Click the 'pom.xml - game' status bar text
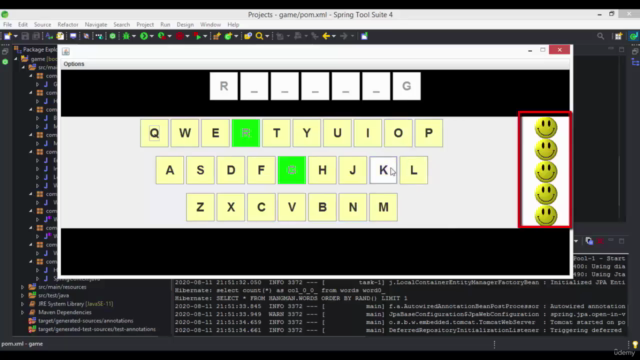Image resolution: width=640 pixels, height=360 pixels. point(22,344)
